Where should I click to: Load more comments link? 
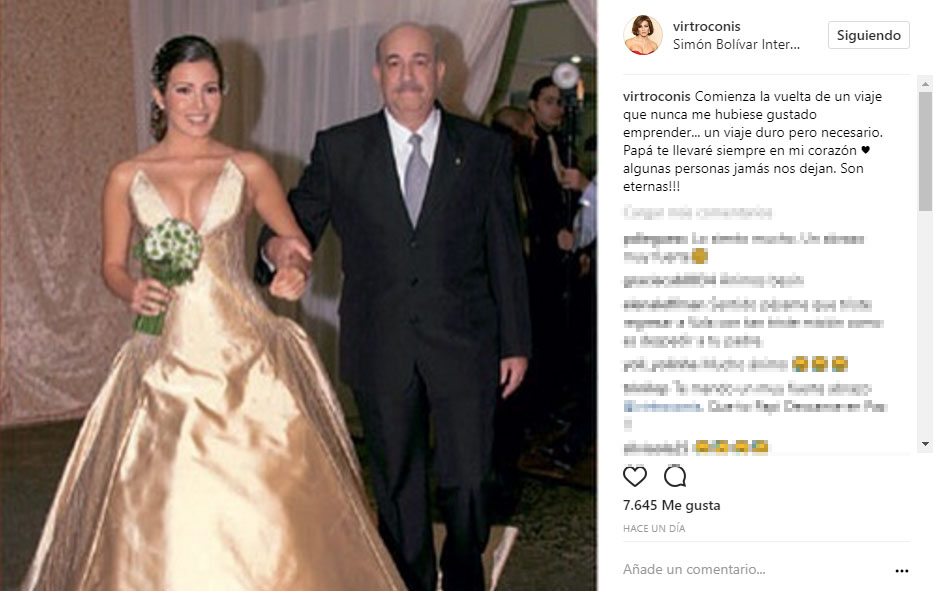[697, 212]
